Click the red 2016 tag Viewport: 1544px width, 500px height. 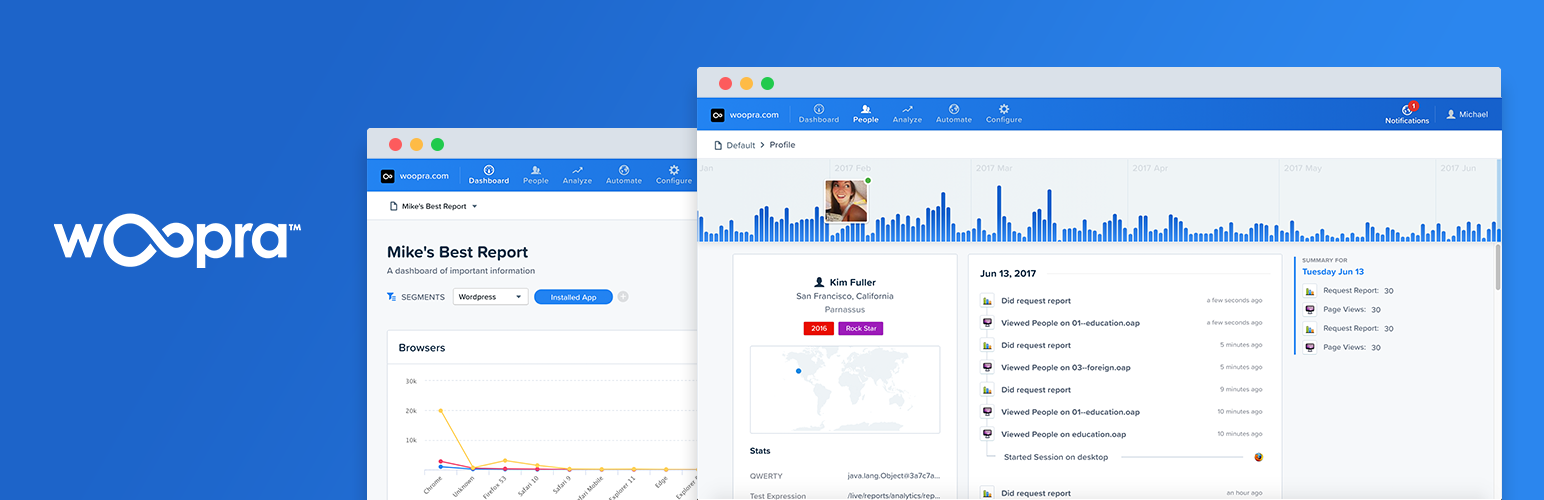point(818,328)
